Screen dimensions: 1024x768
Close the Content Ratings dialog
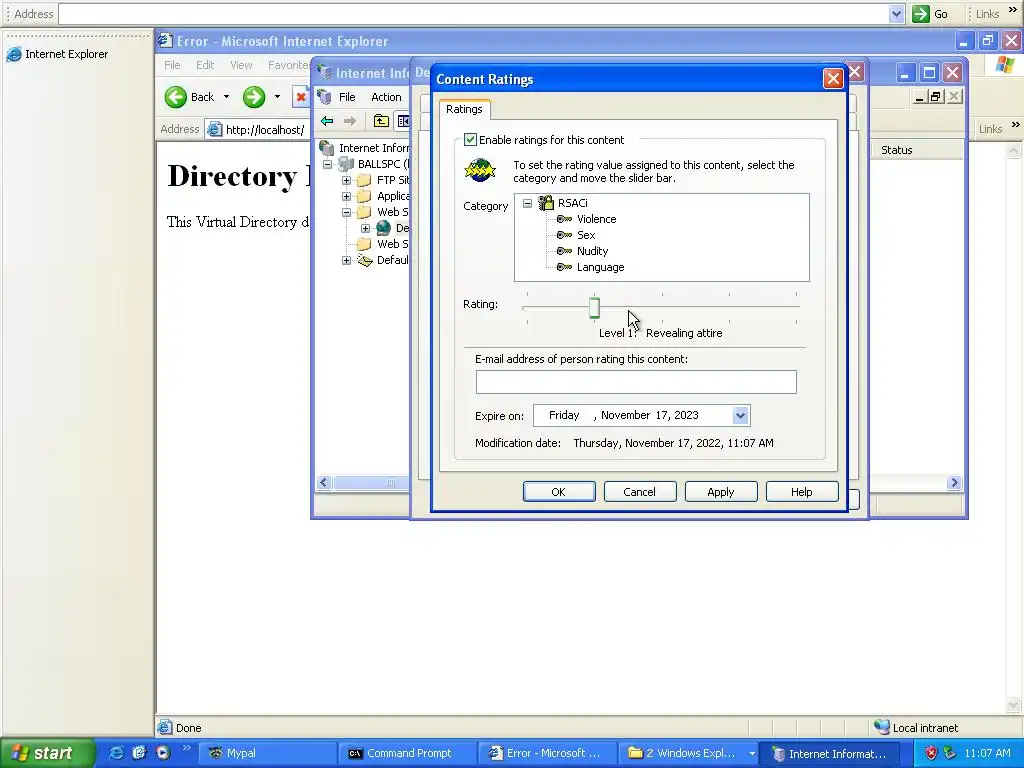(833, 79)
